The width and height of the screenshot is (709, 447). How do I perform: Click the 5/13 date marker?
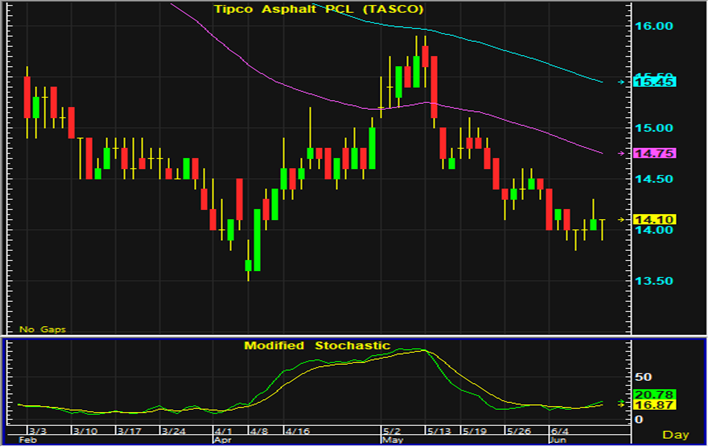(439, 431)
